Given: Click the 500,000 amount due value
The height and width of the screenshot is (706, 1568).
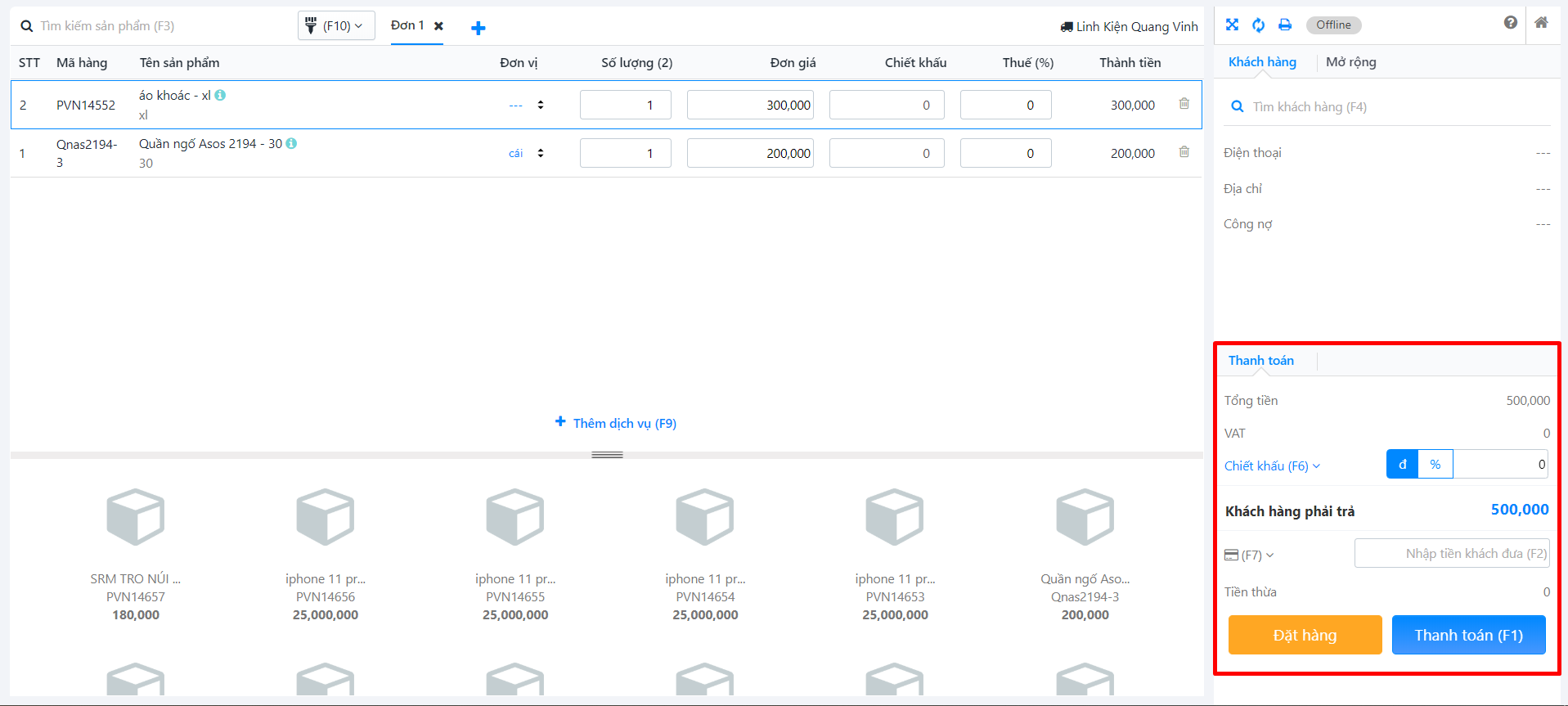Looking at the screenshot, I should 1520,510.
